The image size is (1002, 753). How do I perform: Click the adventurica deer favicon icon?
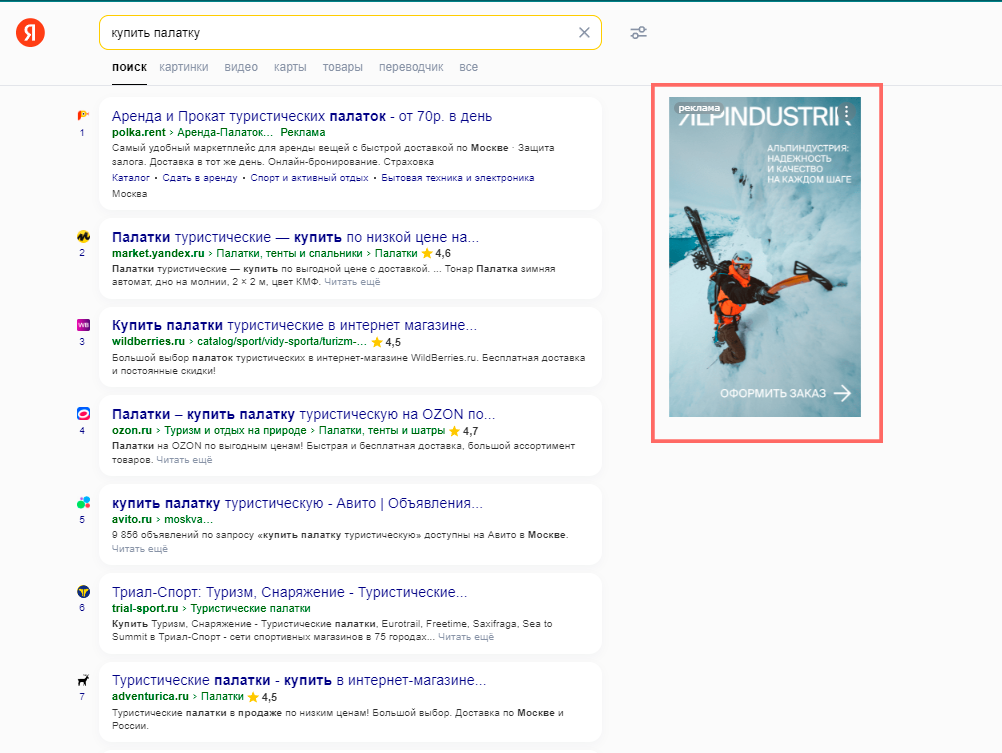83,680
